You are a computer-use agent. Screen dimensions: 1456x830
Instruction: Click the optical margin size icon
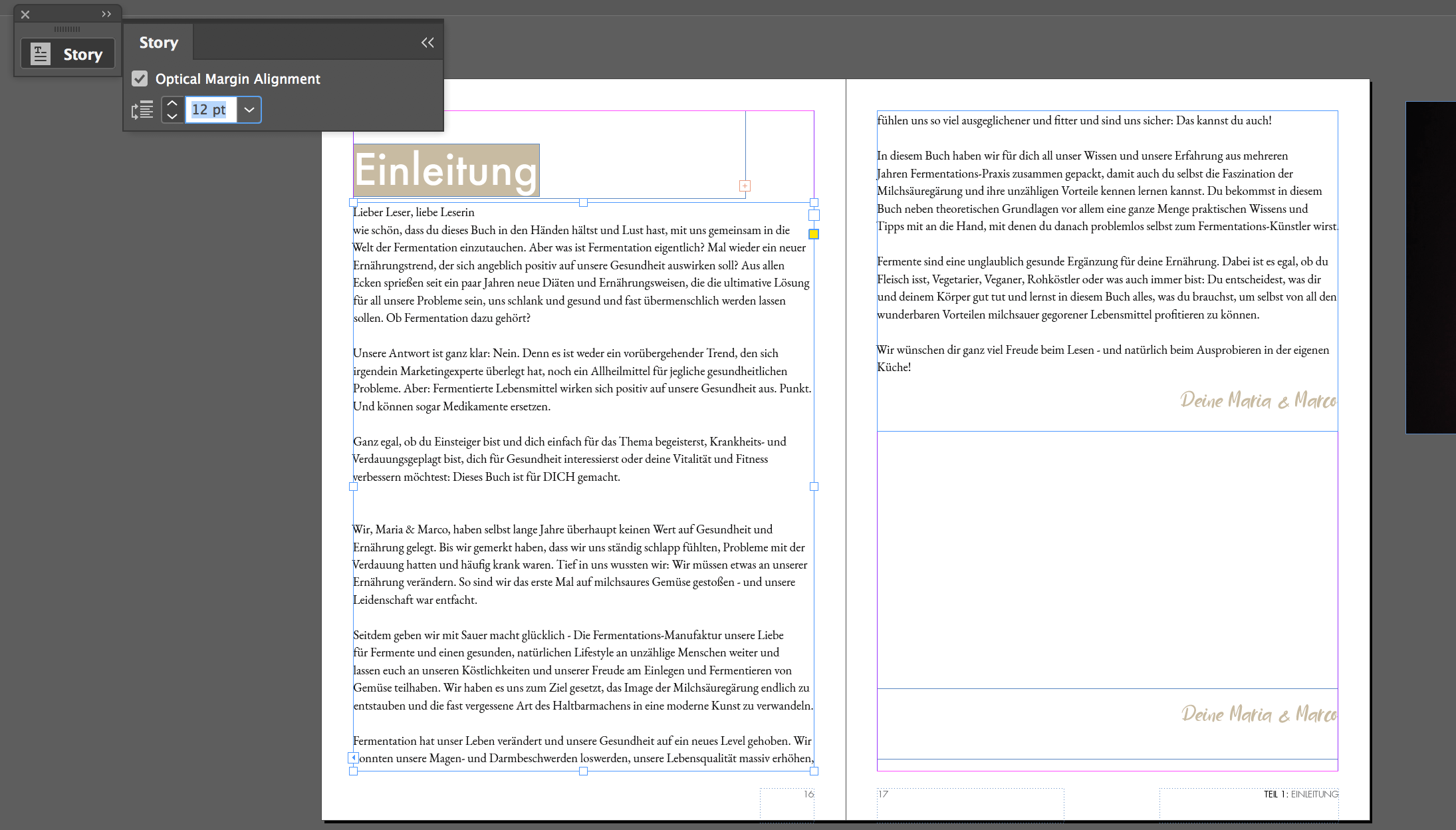point(142,110)
